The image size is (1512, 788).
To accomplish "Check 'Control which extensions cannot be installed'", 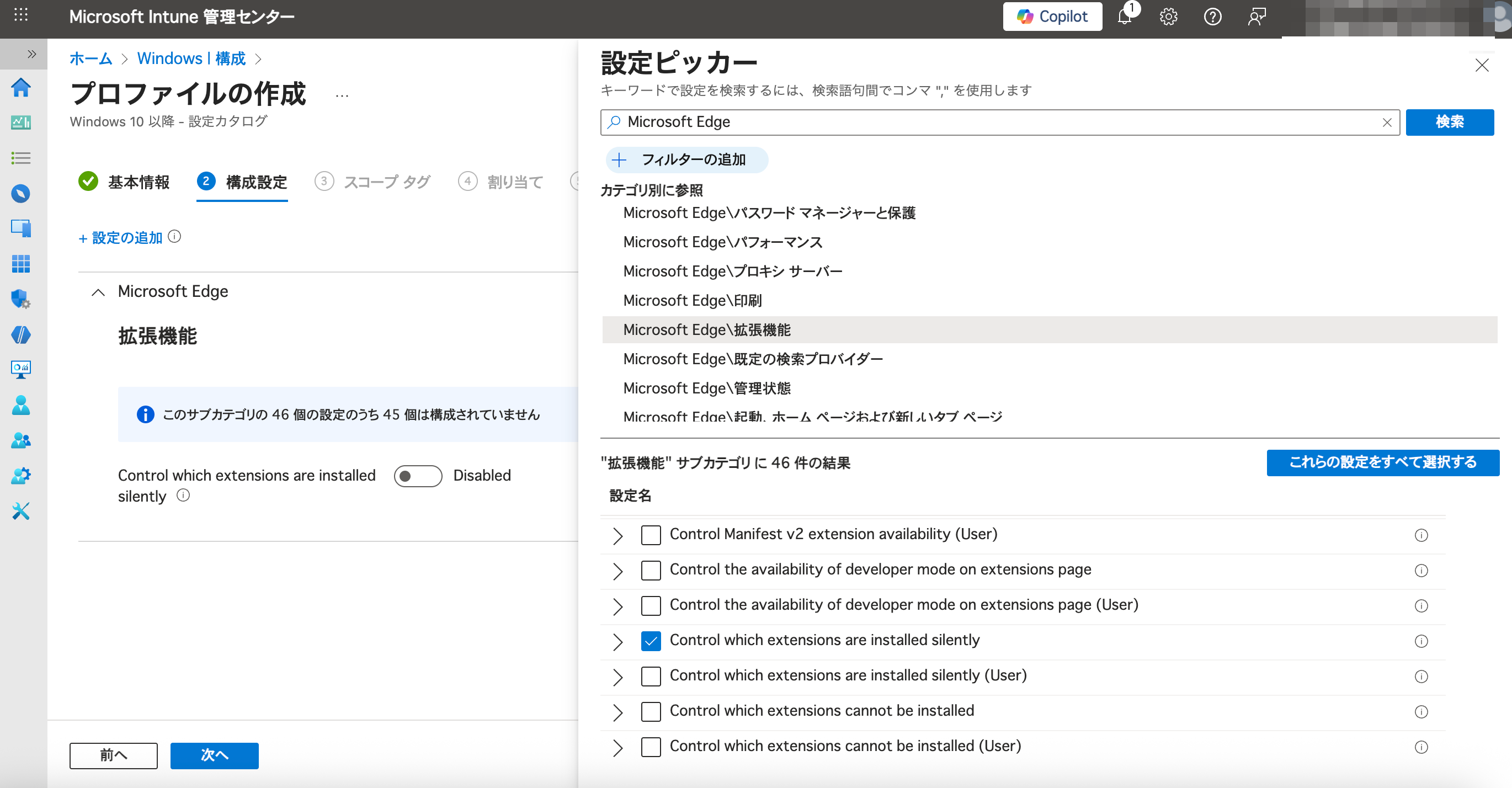I will (651, 711).
